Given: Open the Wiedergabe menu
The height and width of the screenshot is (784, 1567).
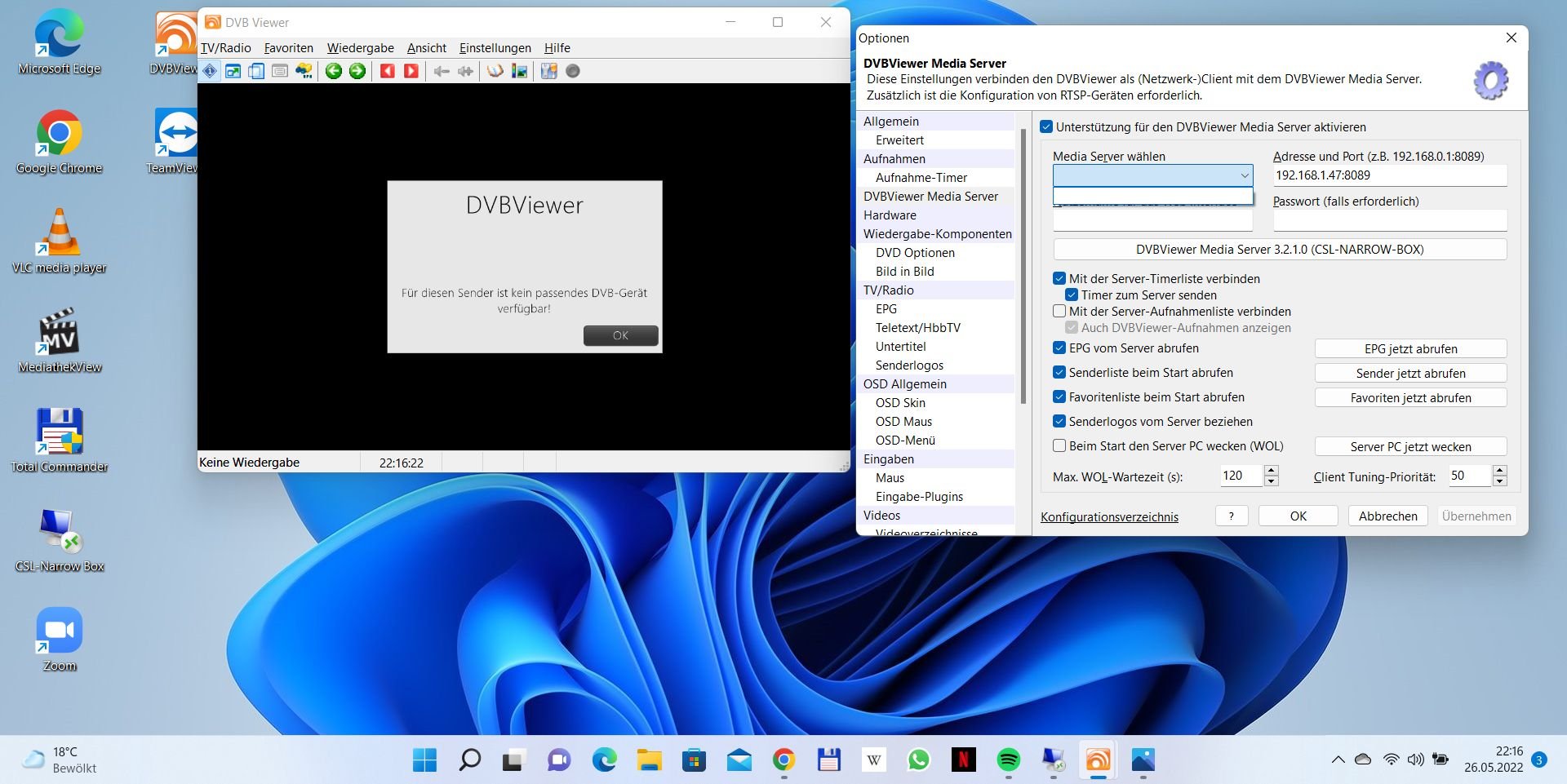Looking at the screenshot, I should pyautogui.click(x=360, y=48).
